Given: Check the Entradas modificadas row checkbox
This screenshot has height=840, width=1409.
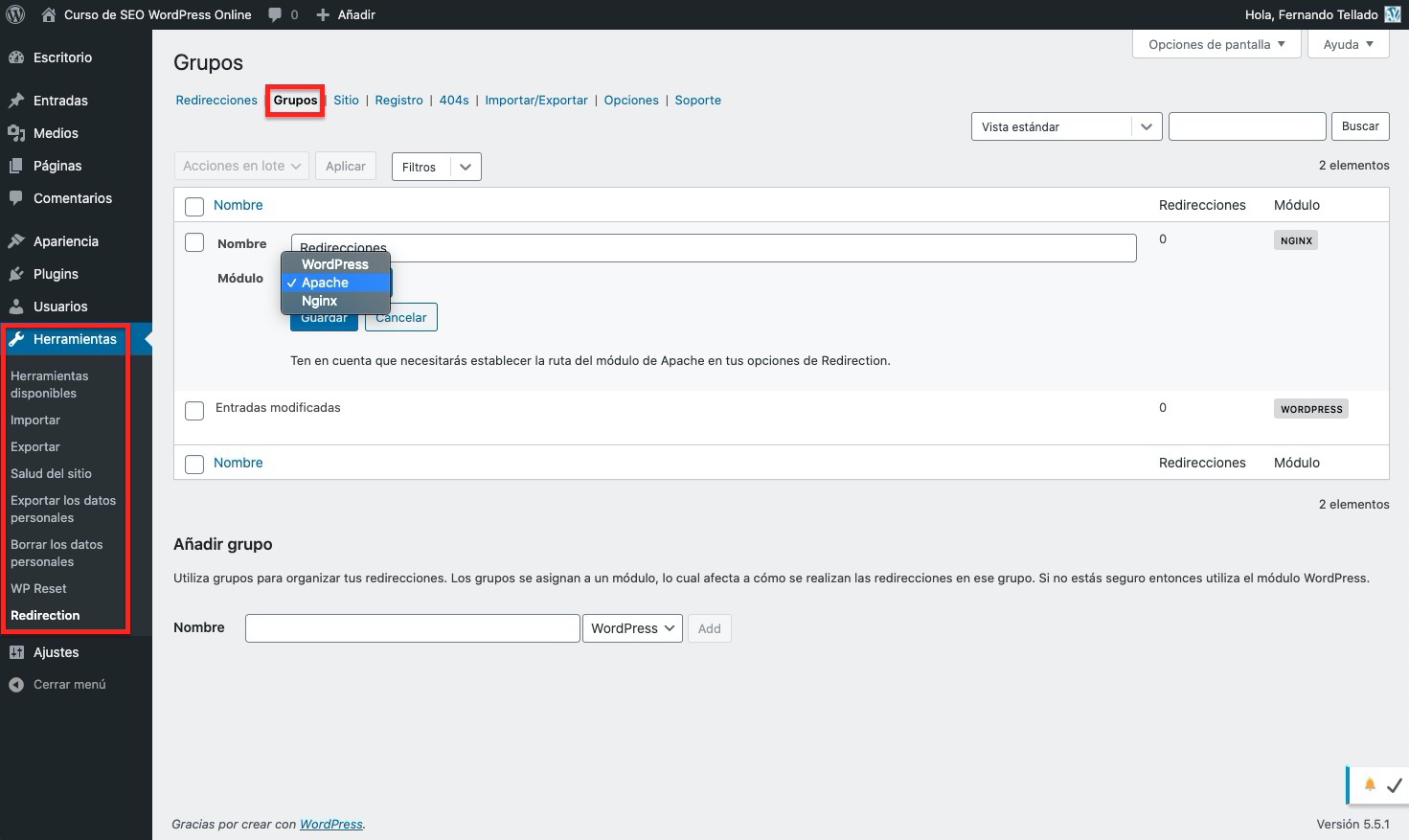Looking at the screenshot, I should (x=194, y=411).
